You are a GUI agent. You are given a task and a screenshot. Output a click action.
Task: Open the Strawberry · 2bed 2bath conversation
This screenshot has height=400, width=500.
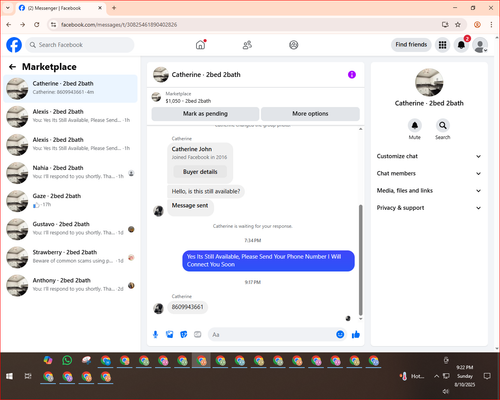pyautogui.click(x=70, y=257)
